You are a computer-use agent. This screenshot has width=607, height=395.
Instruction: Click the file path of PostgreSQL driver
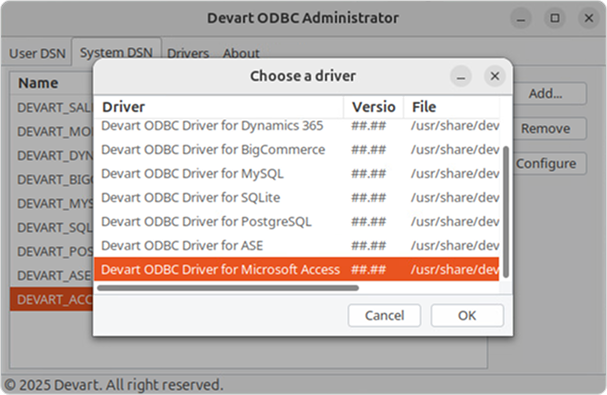(x=455, y=222)
